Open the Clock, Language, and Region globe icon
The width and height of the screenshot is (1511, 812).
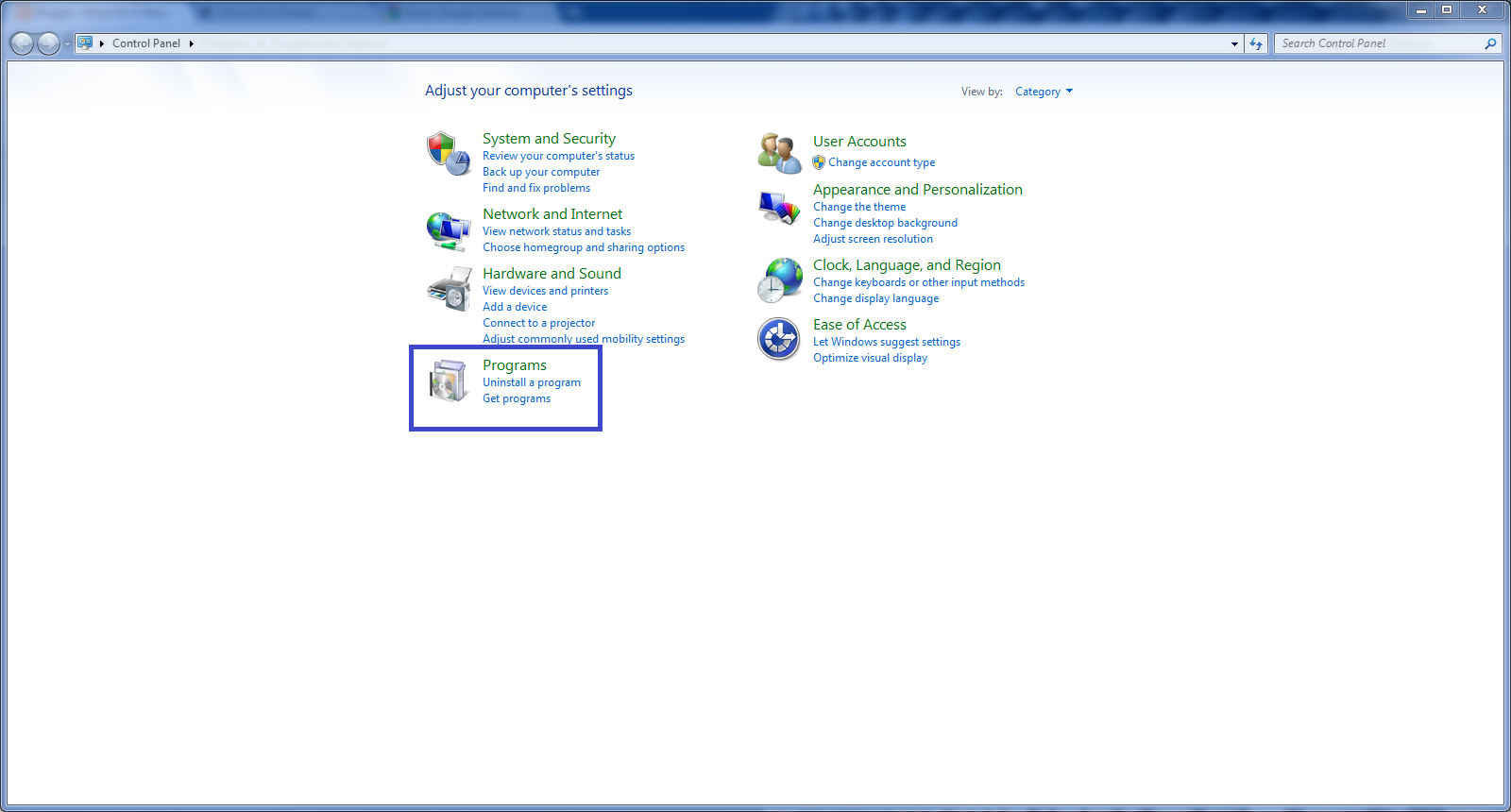coord(779,280)
